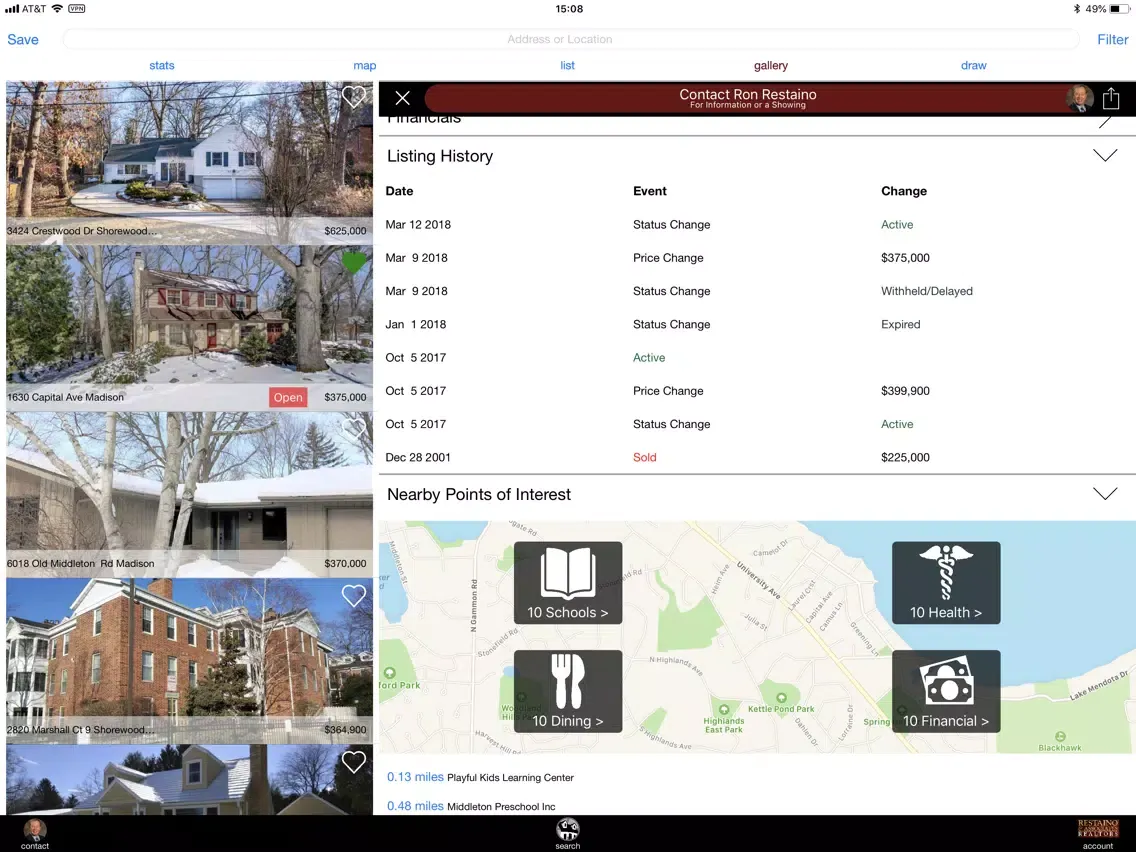Open Middleton Preschool Inc entry
Image resolution: width=1136 pixels, height=852 pixels.
pyautogui.click(x=471, y=806)
